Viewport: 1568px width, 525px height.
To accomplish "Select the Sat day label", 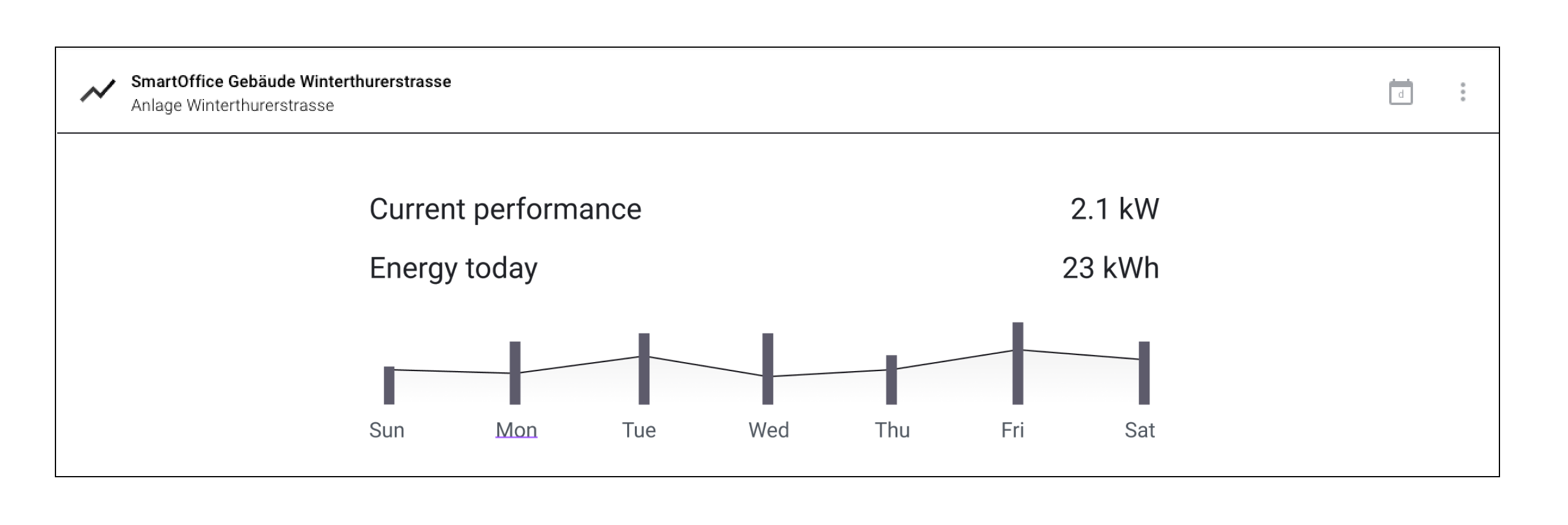I will pyautogui.click(x=1139, y=430).
